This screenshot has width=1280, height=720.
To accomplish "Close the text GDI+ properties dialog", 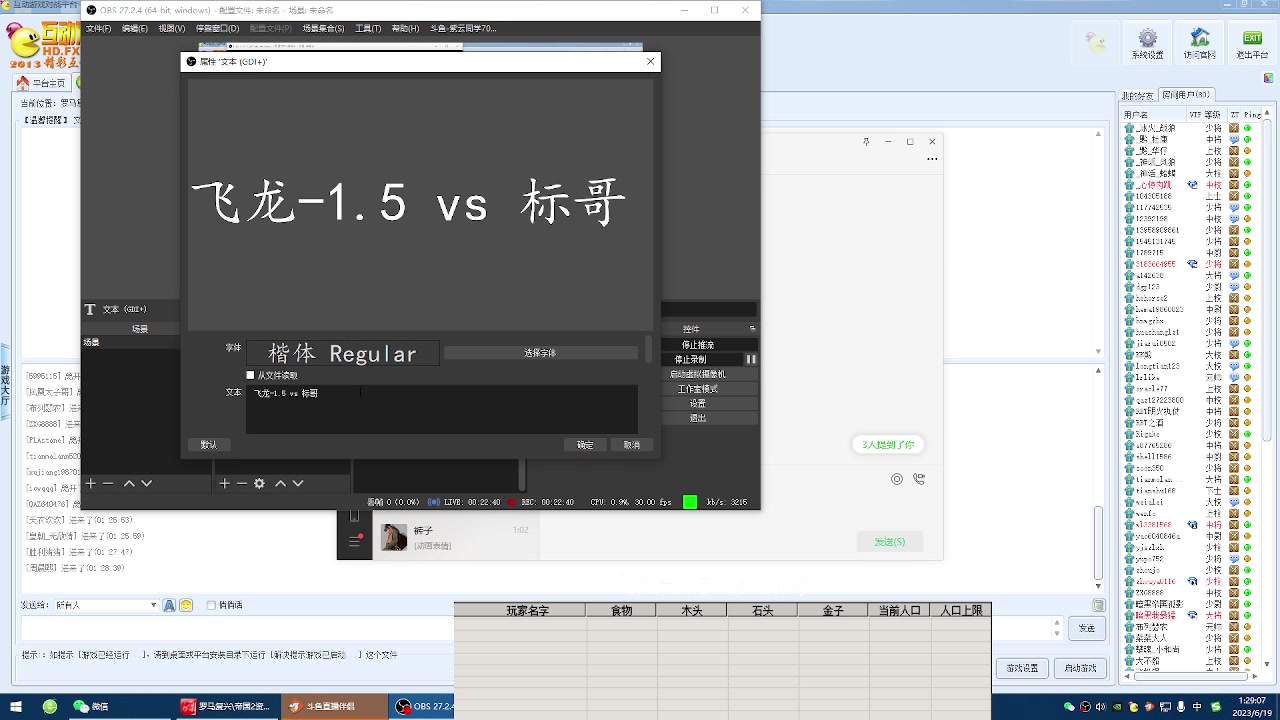I will (651, 61).
